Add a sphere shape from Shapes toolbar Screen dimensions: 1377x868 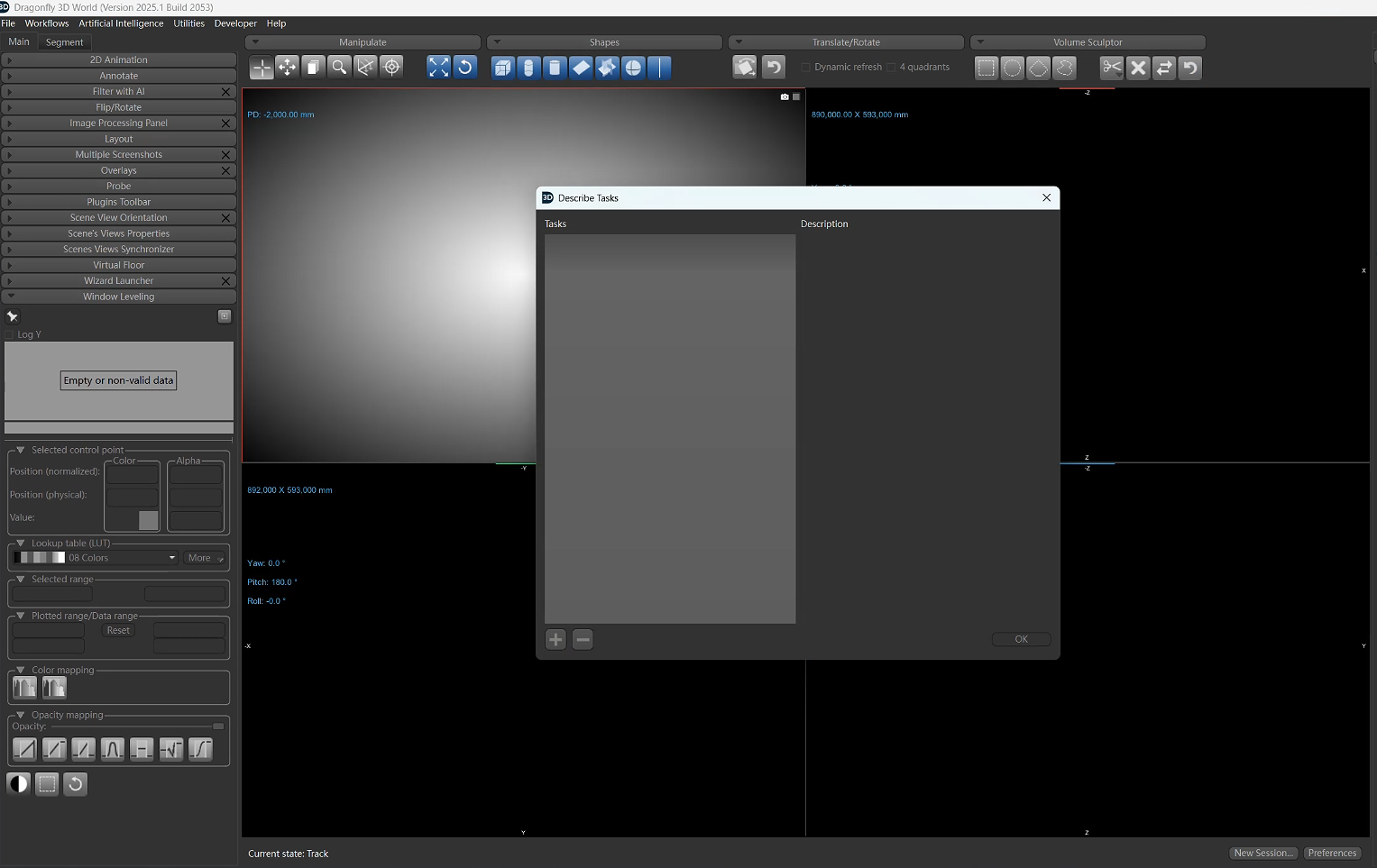tap(634, 68)
